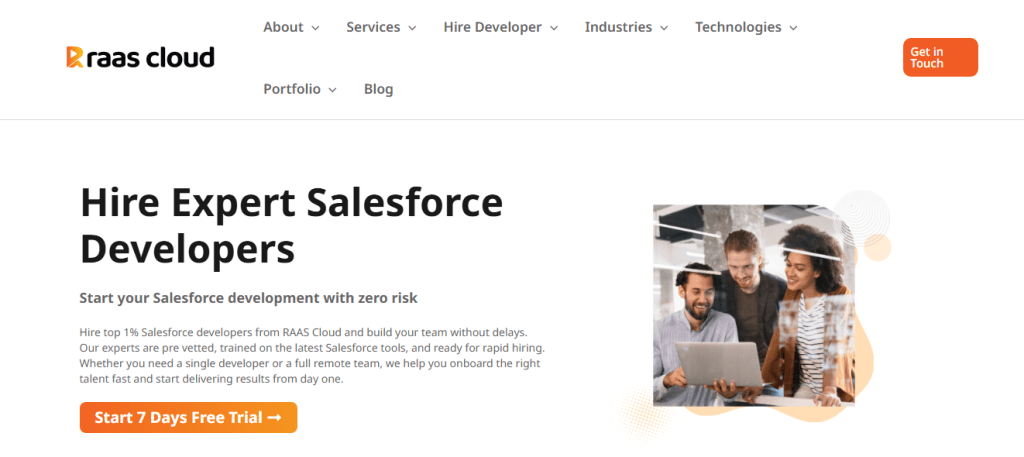This screenshot has width=1024, height=457.
Task: Go to the Blog page
Action: [379, 89]
